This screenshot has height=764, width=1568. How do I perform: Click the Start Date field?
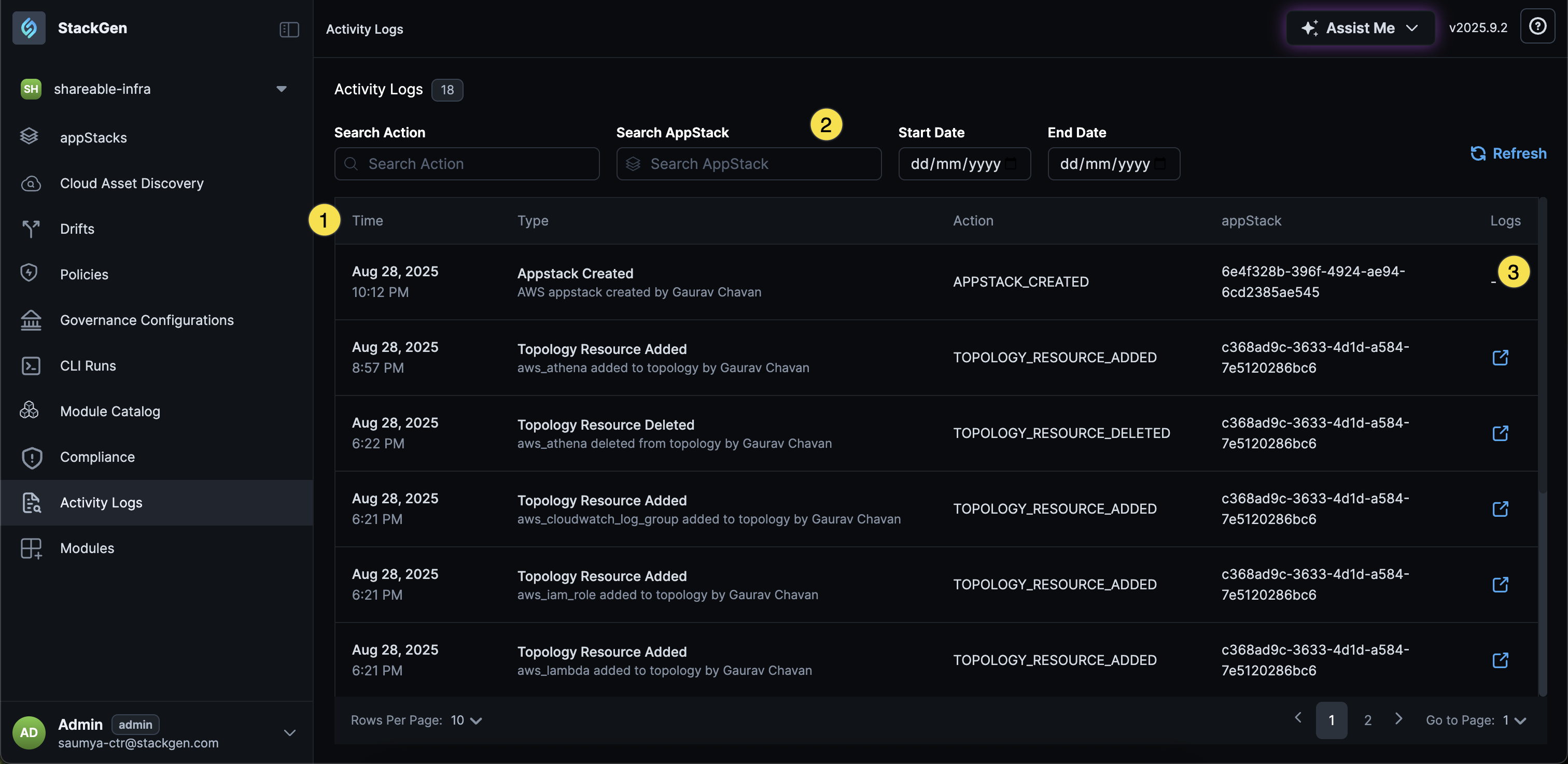tap(964, 164)
